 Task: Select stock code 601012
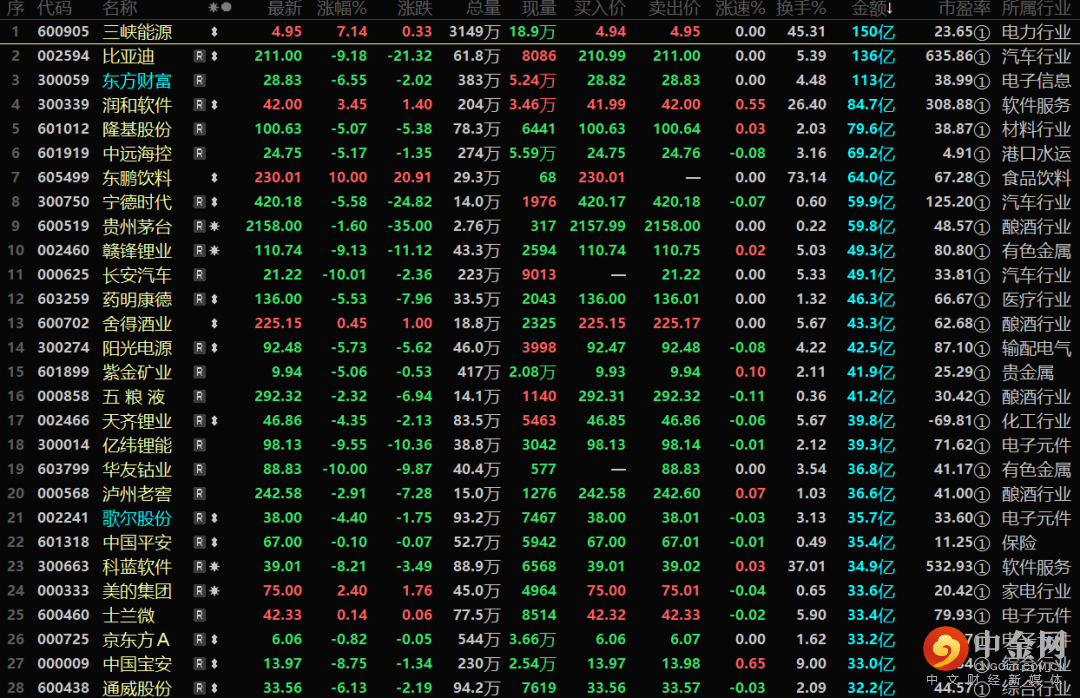click(x=63, y=129)
